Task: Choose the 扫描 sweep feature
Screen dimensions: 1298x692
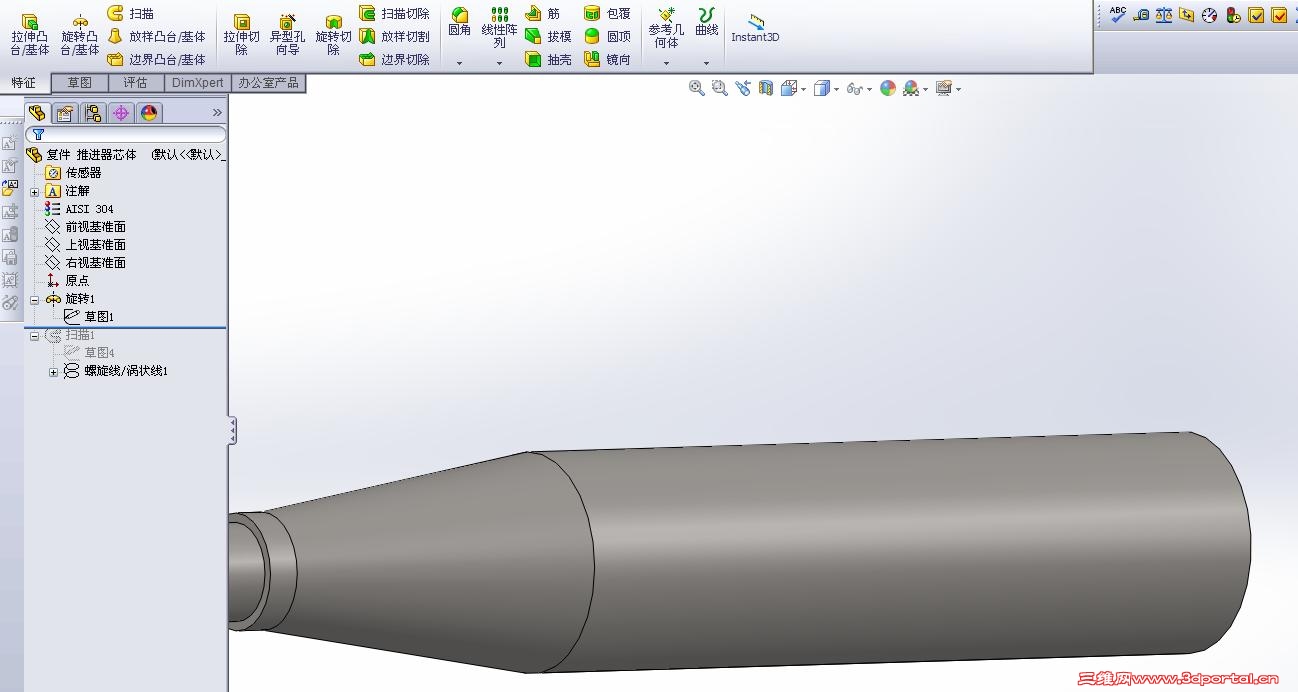Action: [x=131, y=13]
